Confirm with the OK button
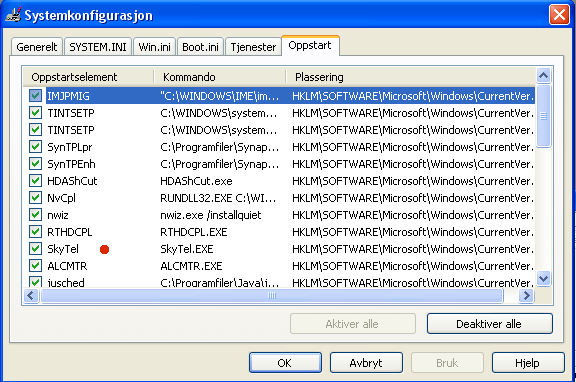This screenshot has width=576, height=382. pyautogui.click(x=285, y=363)
